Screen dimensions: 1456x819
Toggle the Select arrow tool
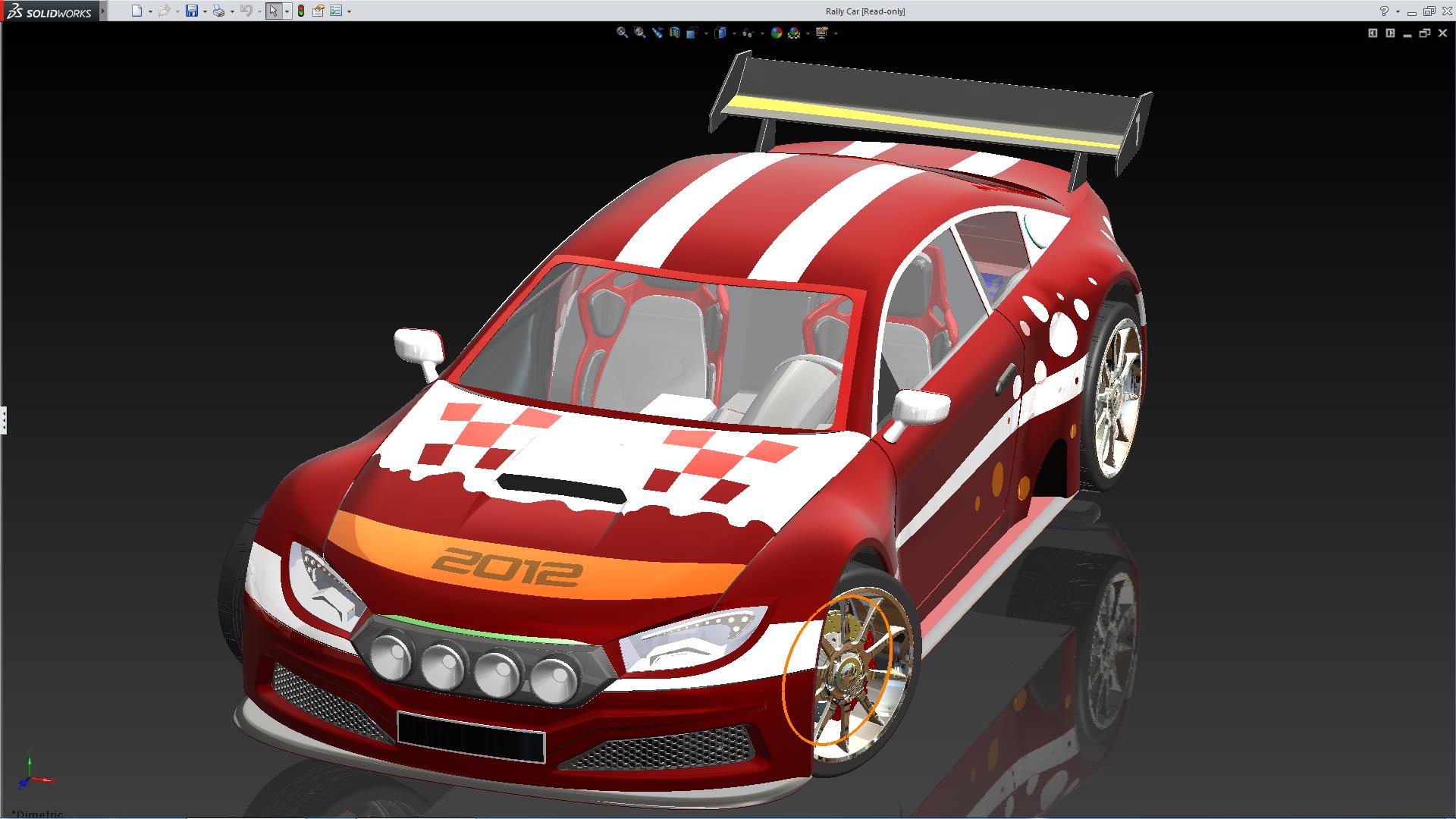pos(273,11)
